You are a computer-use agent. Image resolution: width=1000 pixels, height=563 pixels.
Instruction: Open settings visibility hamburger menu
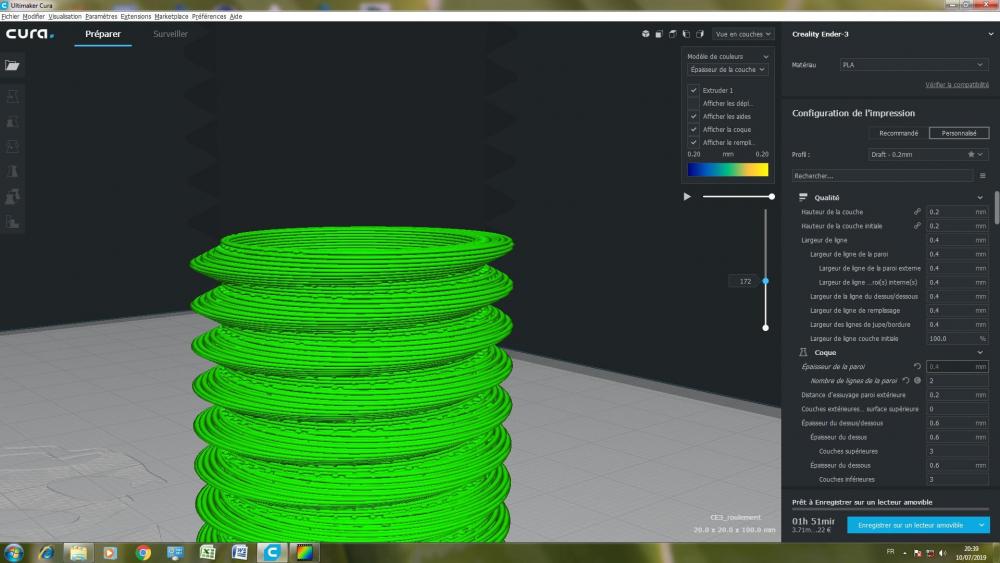(982, 175)
